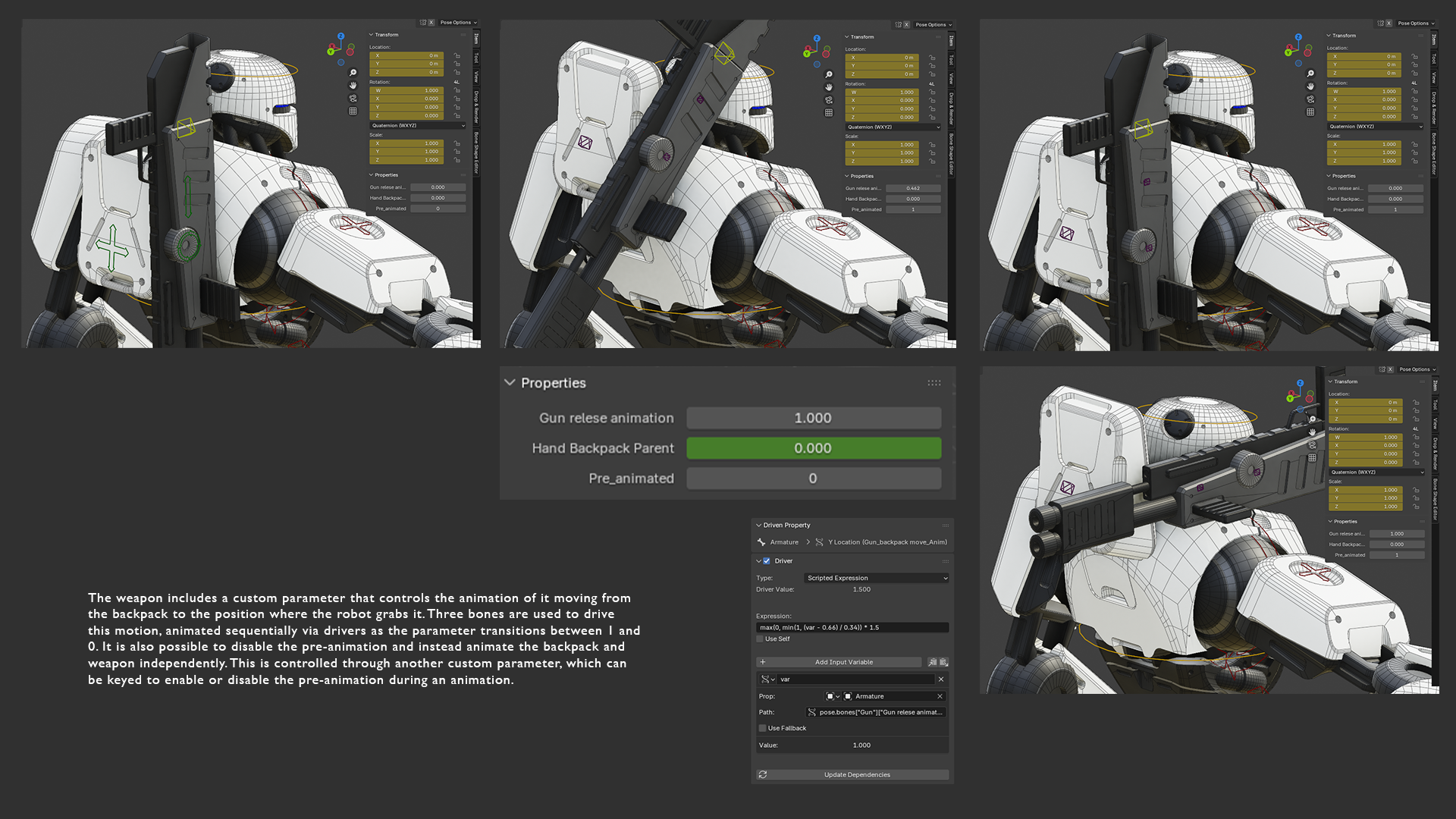
Task: Click the copy driver variables icon
Action: [932, 662]
